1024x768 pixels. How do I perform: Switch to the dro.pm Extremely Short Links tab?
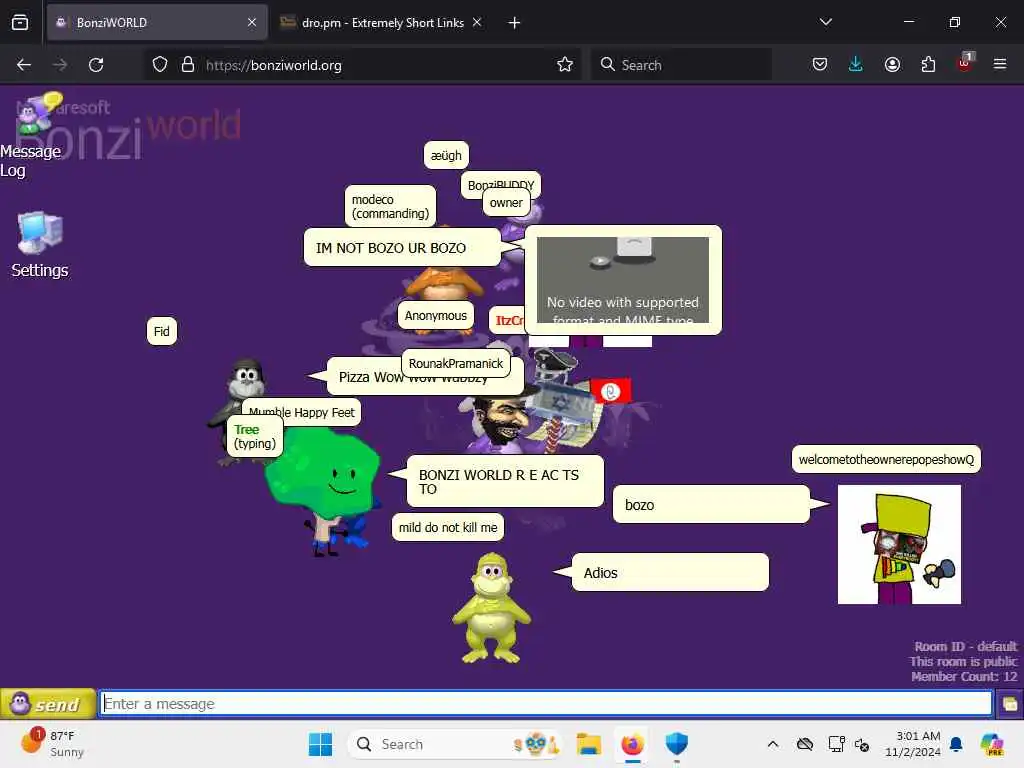click(382, 23)
